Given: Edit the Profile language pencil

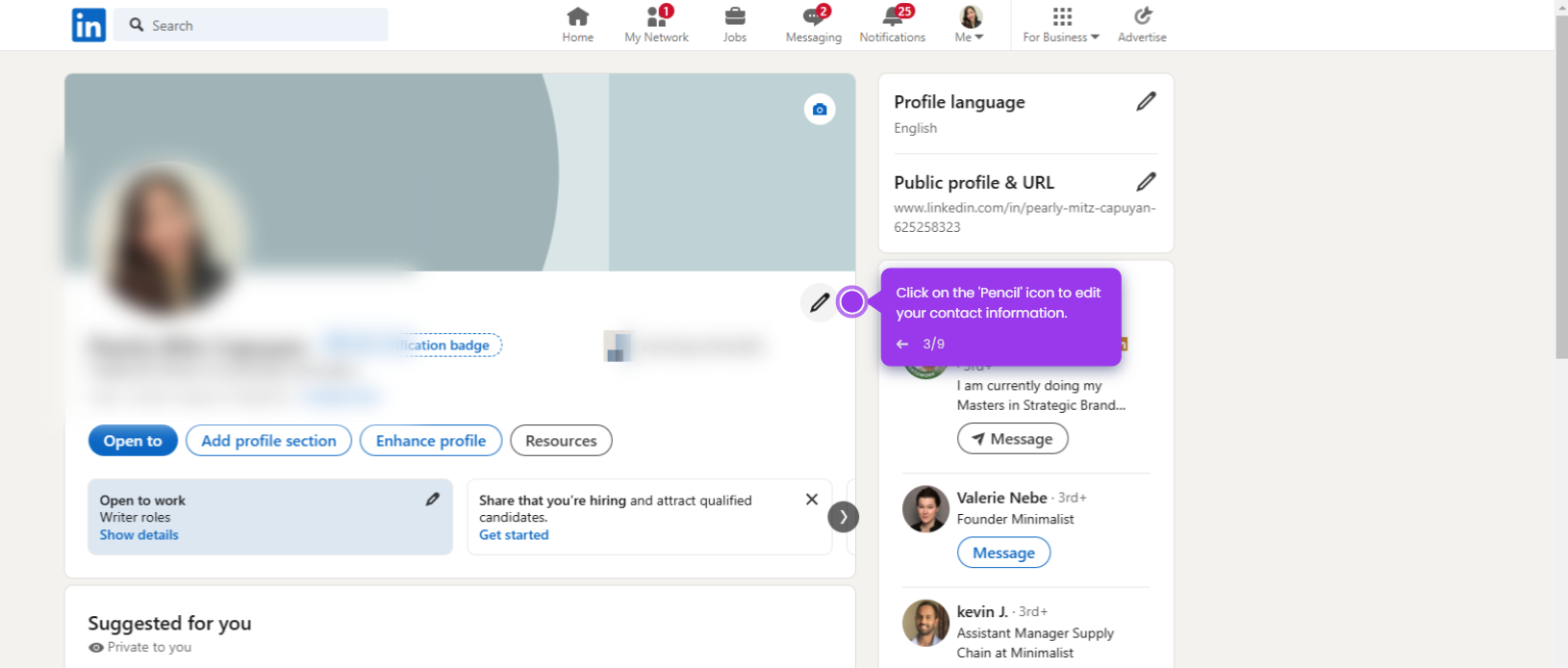Looking at the screenshot, I should click(1146, 101).
